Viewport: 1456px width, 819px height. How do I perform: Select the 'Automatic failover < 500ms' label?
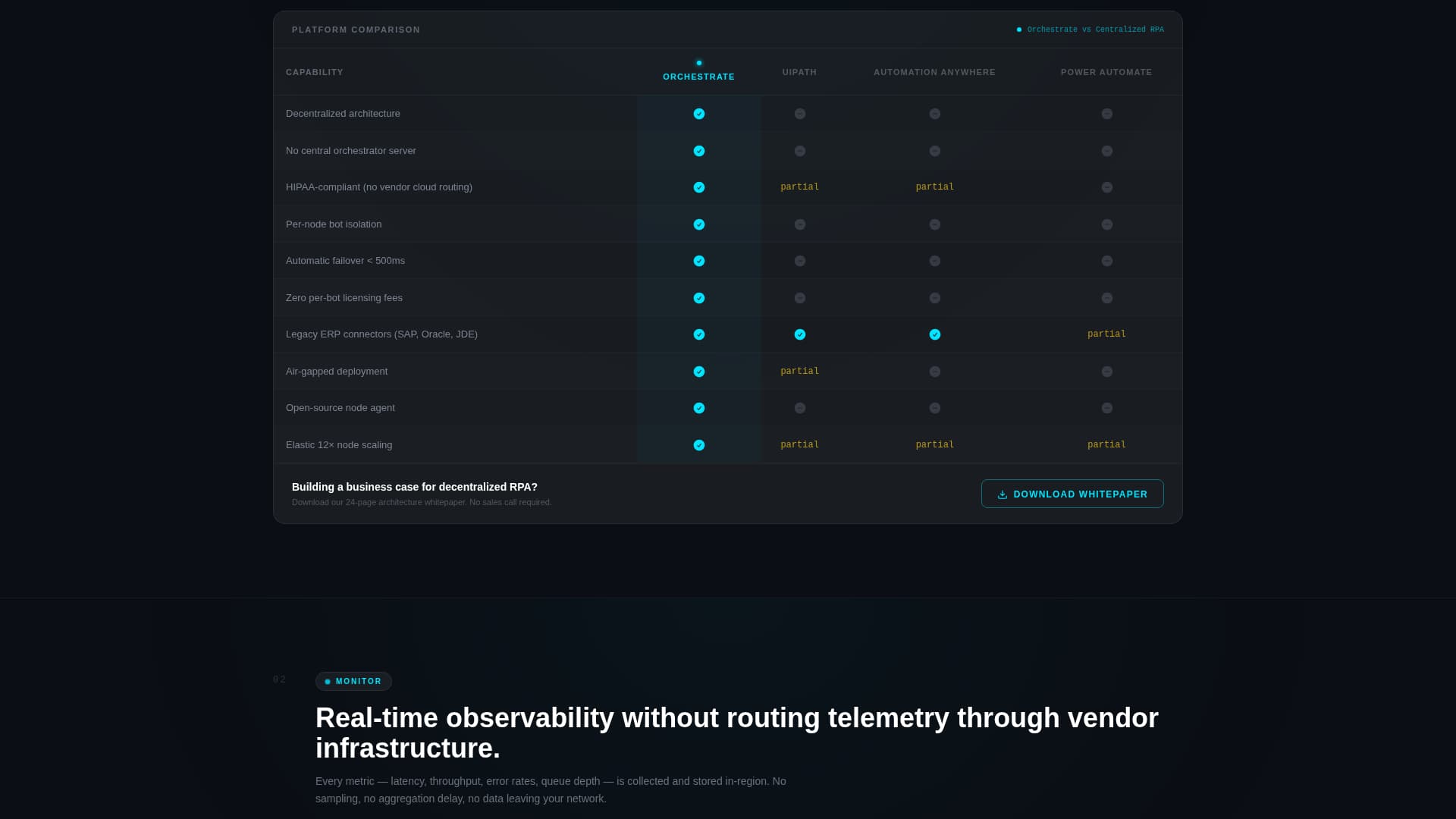pyautogui.click(x=345, y=260)
